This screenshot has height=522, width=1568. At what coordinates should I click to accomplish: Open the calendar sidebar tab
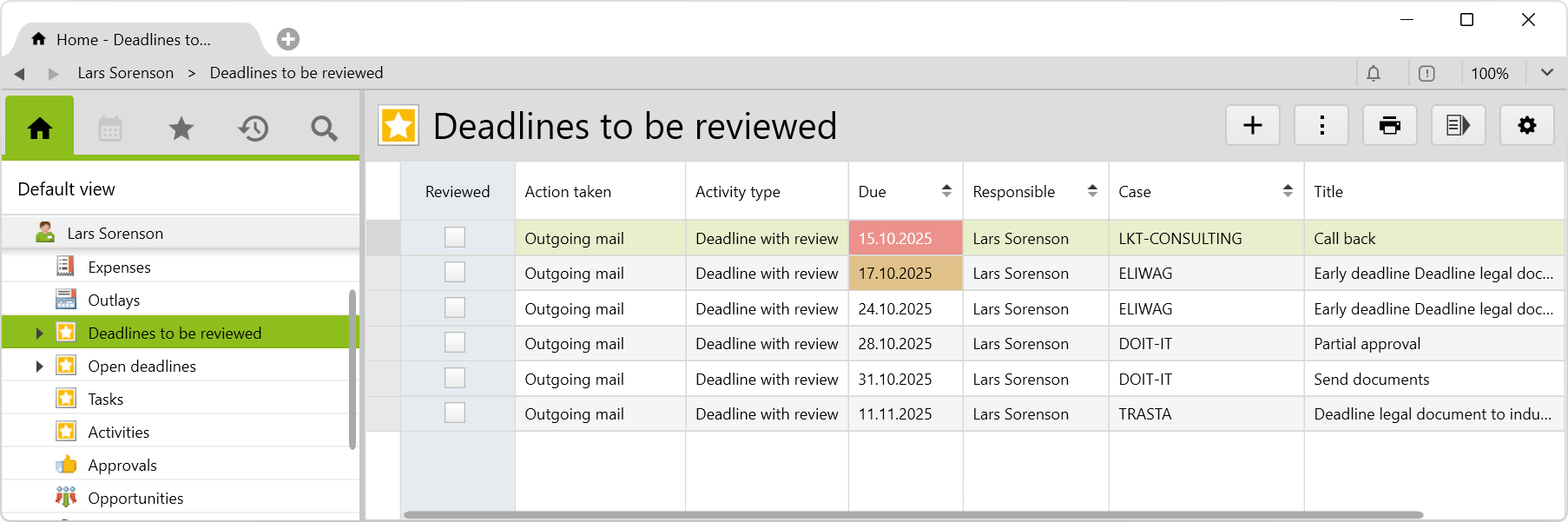[x=110, y=129]
